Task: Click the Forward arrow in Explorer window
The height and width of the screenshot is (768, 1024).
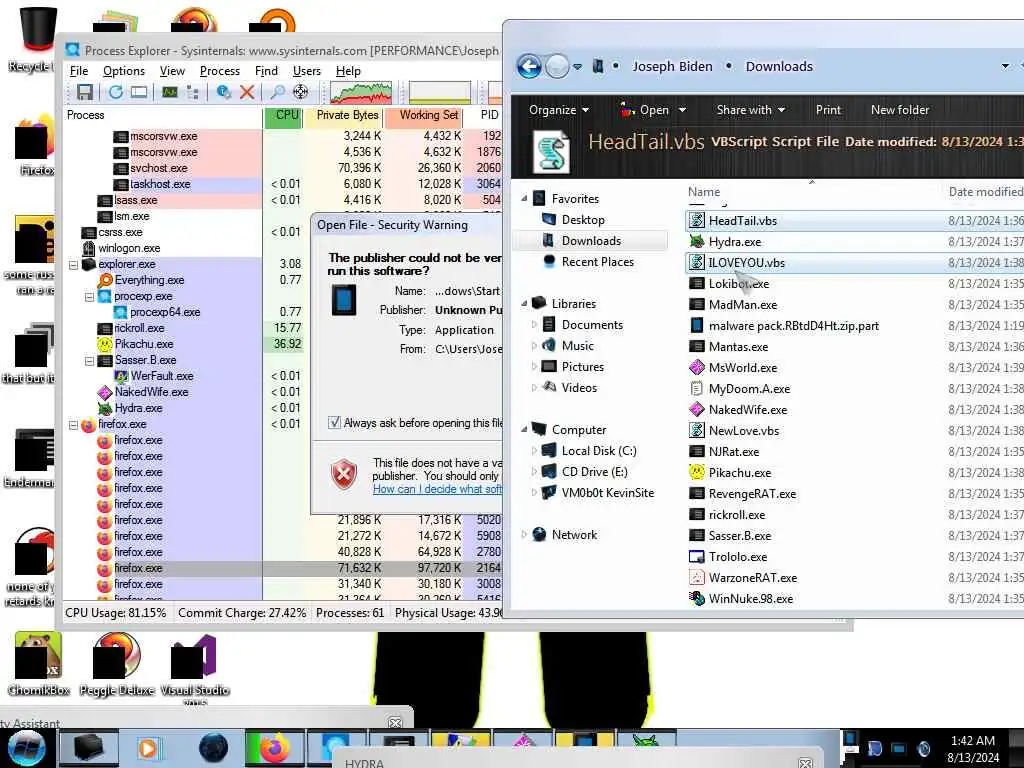Action: (x=556, y=66)
